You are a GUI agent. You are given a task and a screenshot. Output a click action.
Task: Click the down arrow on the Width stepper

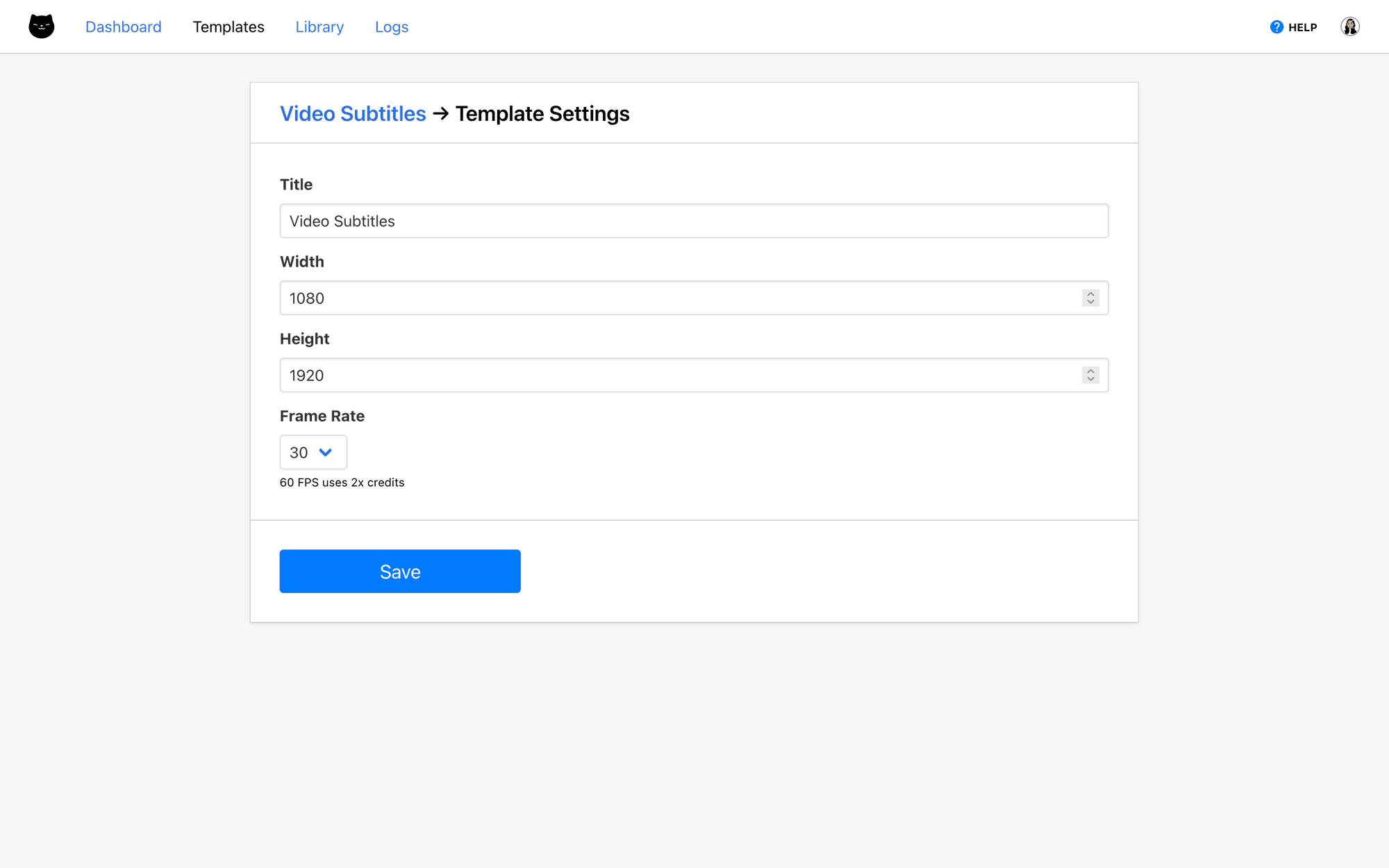[1091, 303]
